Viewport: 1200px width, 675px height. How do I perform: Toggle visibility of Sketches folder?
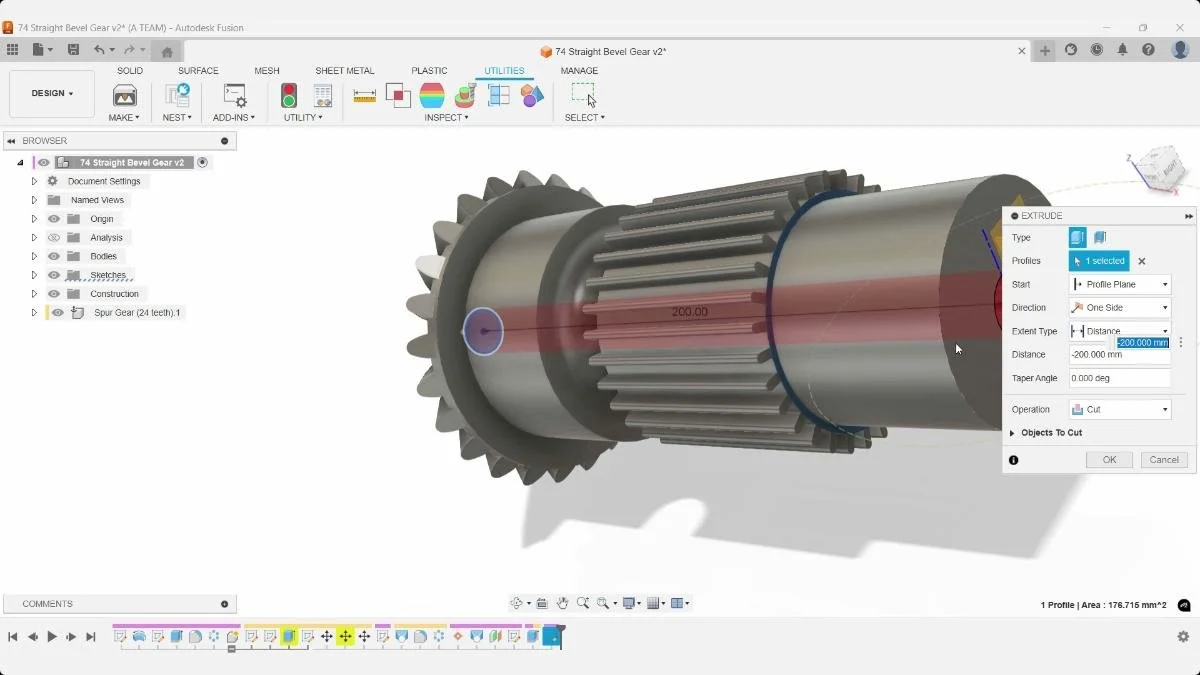tap(54, 275)
